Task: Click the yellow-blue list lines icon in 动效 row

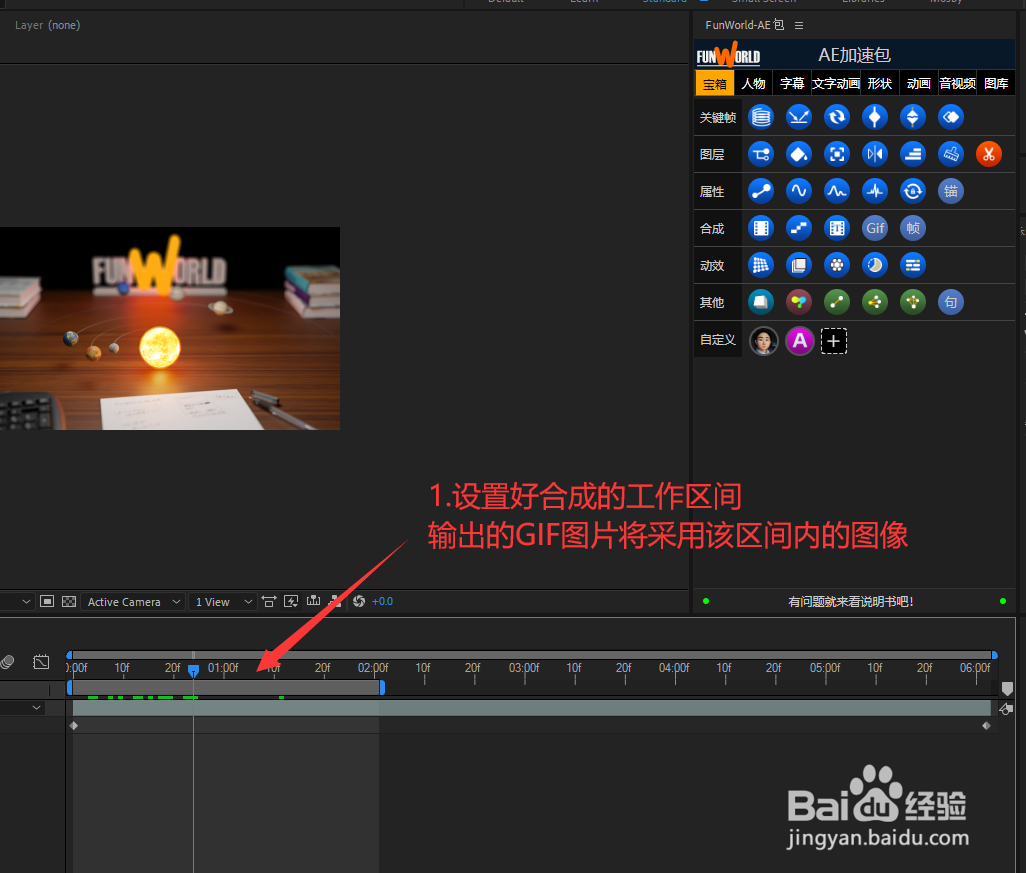Action: 913,265
